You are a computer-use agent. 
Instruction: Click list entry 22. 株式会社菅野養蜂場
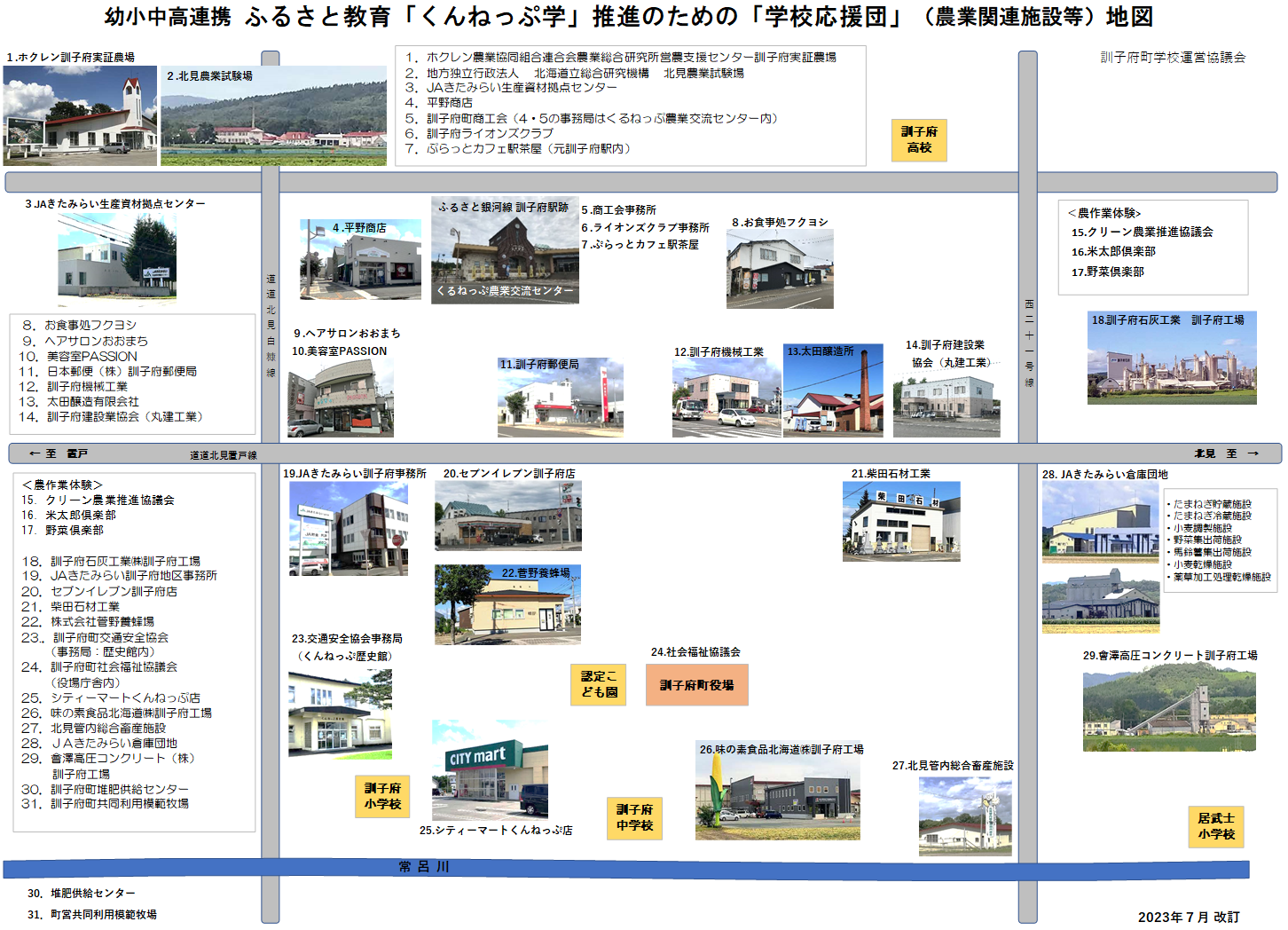pos(88,622)
